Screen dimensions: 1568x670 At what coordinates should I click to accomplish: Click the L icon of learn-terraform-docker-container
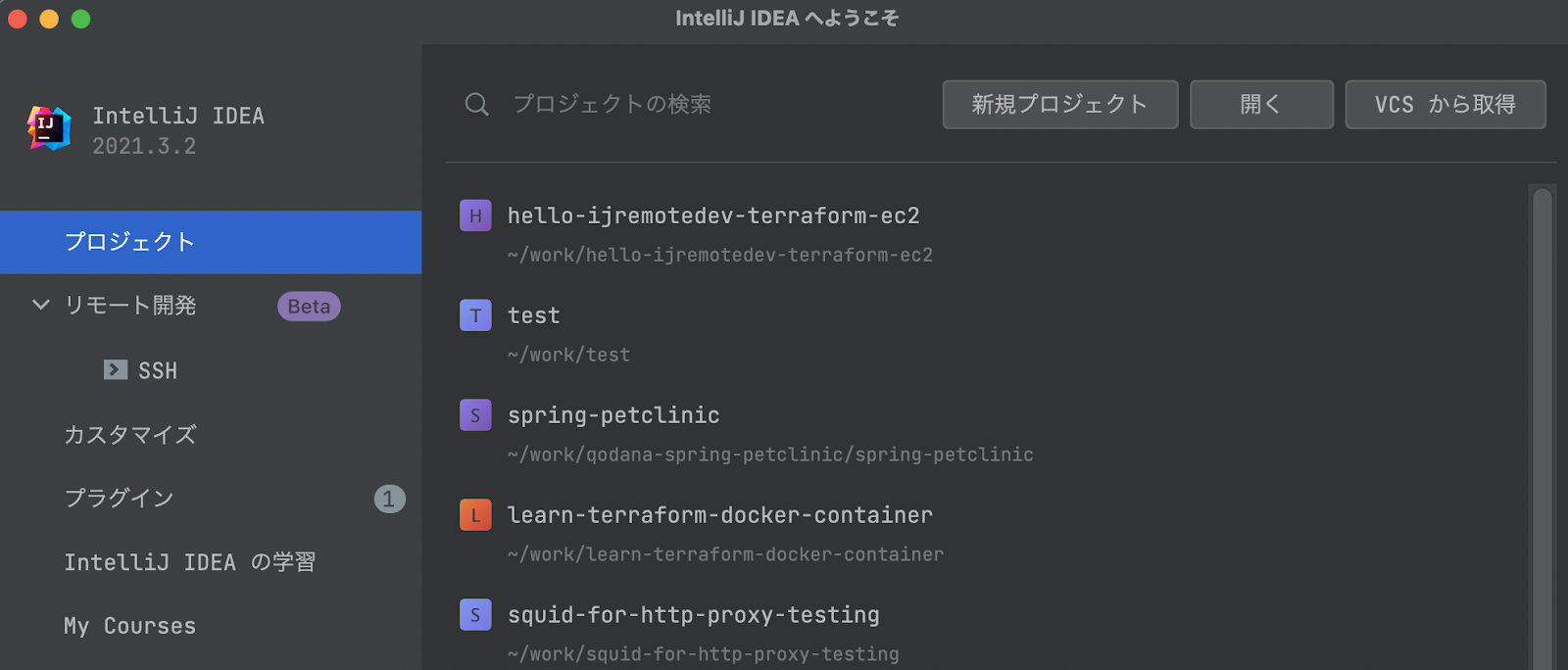[x=475, y=515]
